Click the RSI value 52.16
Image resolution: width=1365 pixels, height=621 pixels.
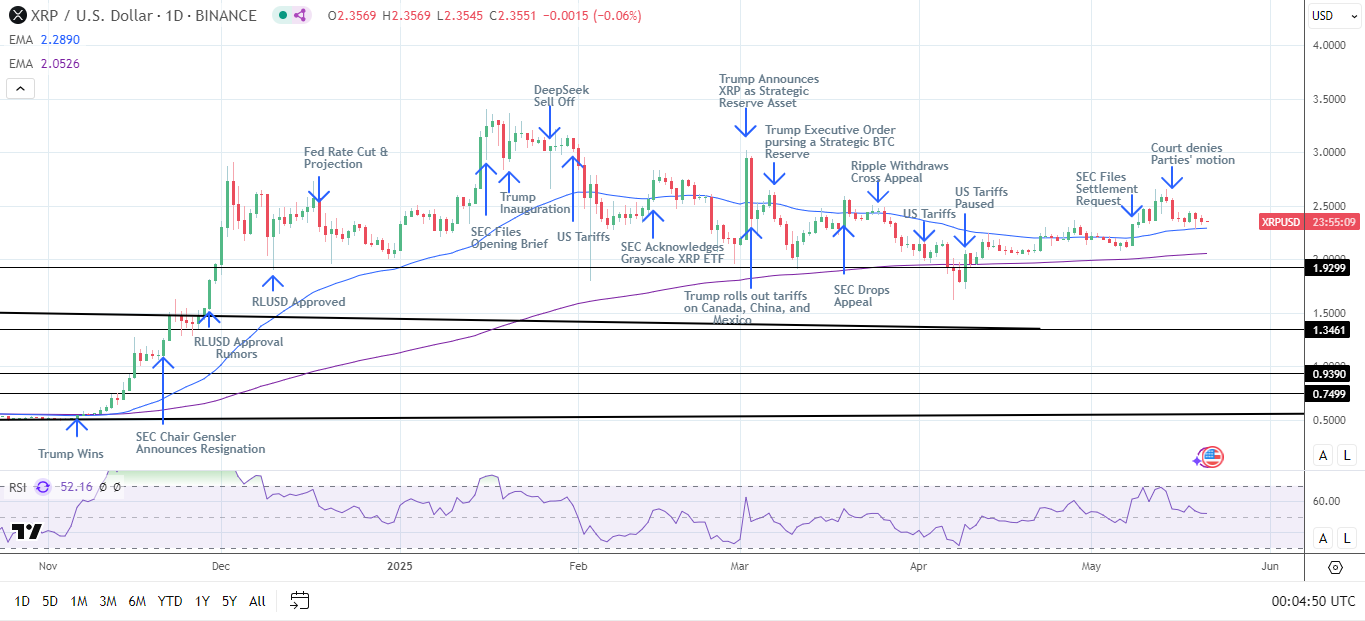(74, 487)
